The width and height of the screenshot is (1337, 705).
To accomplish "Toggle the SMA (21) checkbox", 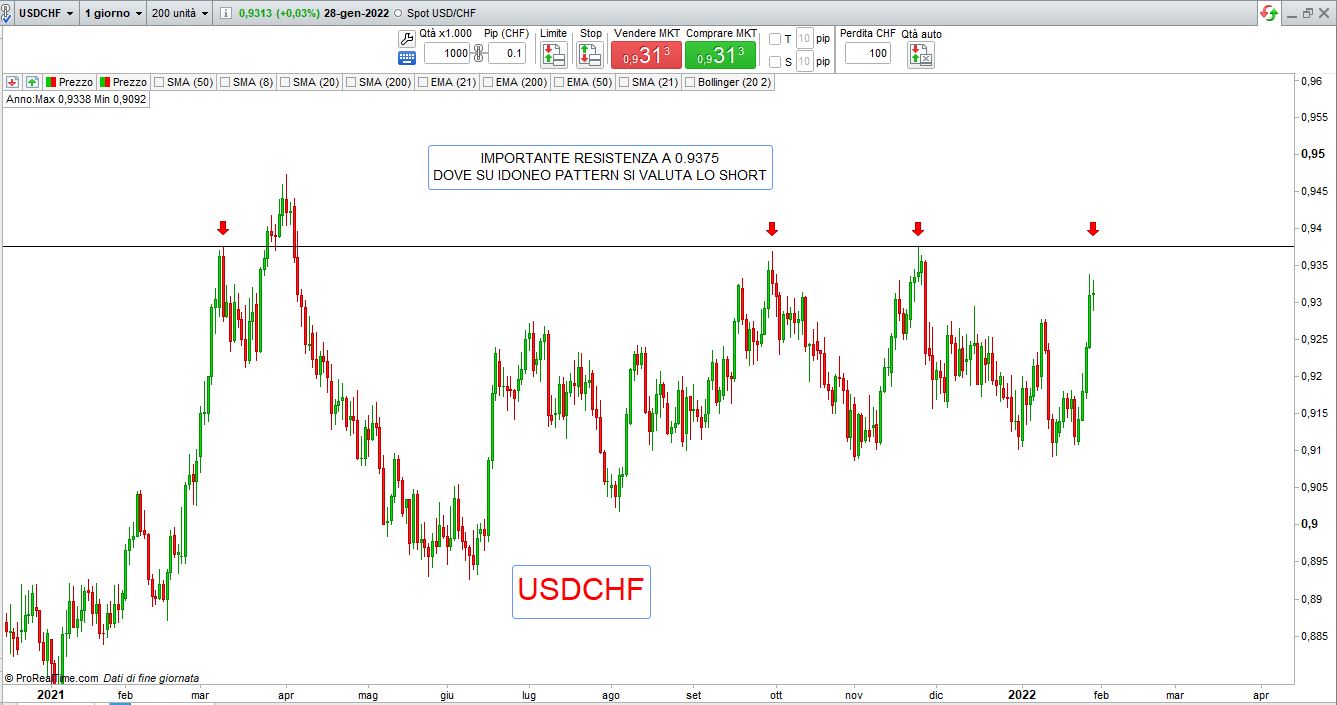I will point(624,82).
